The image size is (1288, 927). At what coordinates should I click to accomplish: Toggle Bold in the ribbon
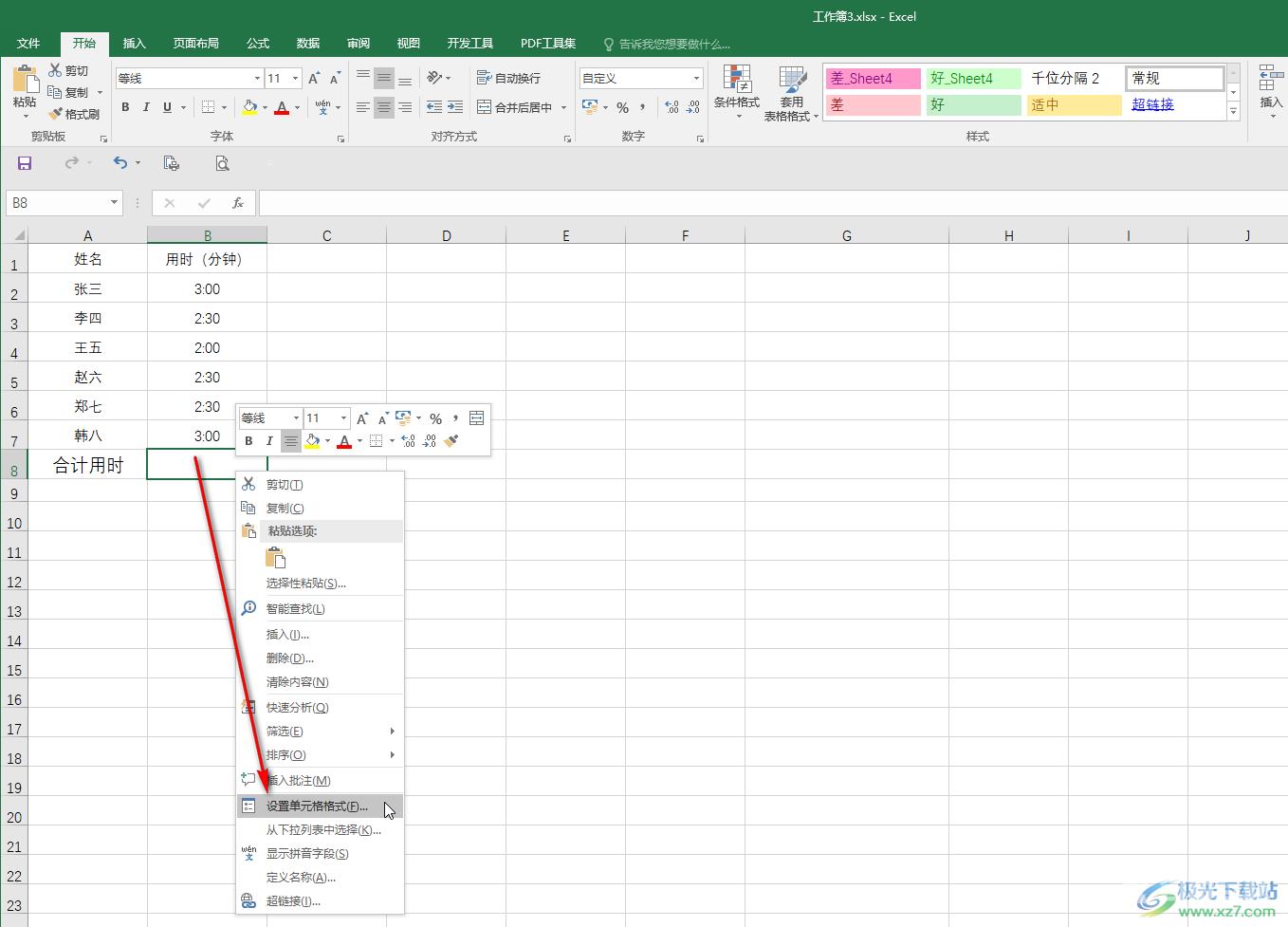[x=125, y=107]
